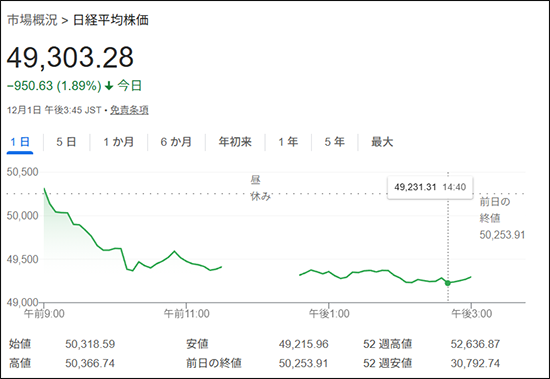The width and height of the screenshot is (550, 379).
Task: Click the 昼休み label on chart
Action: pyautogui.click(x=260, y=188)
